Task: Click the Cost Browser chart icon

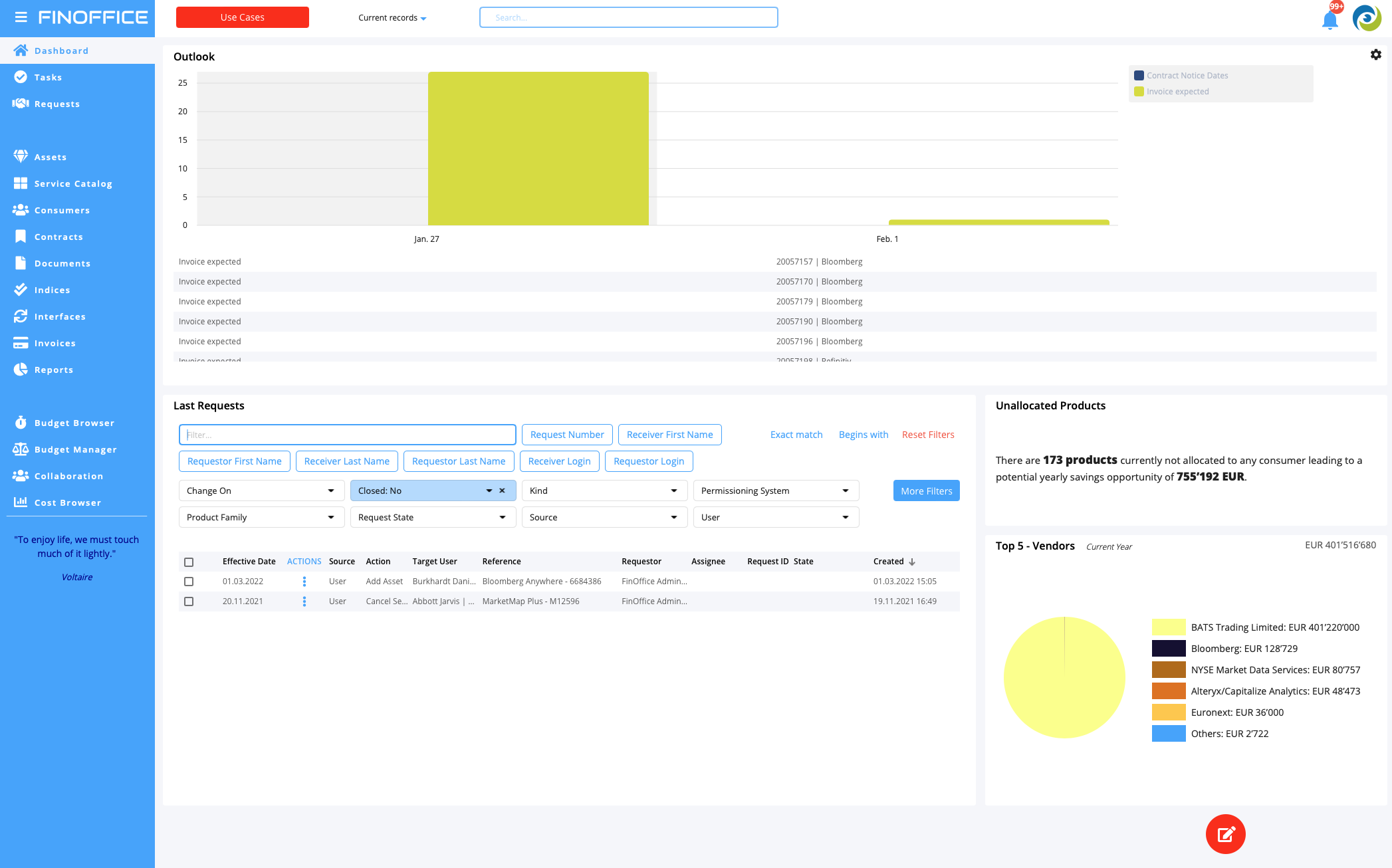Action: tap(21, 502)
